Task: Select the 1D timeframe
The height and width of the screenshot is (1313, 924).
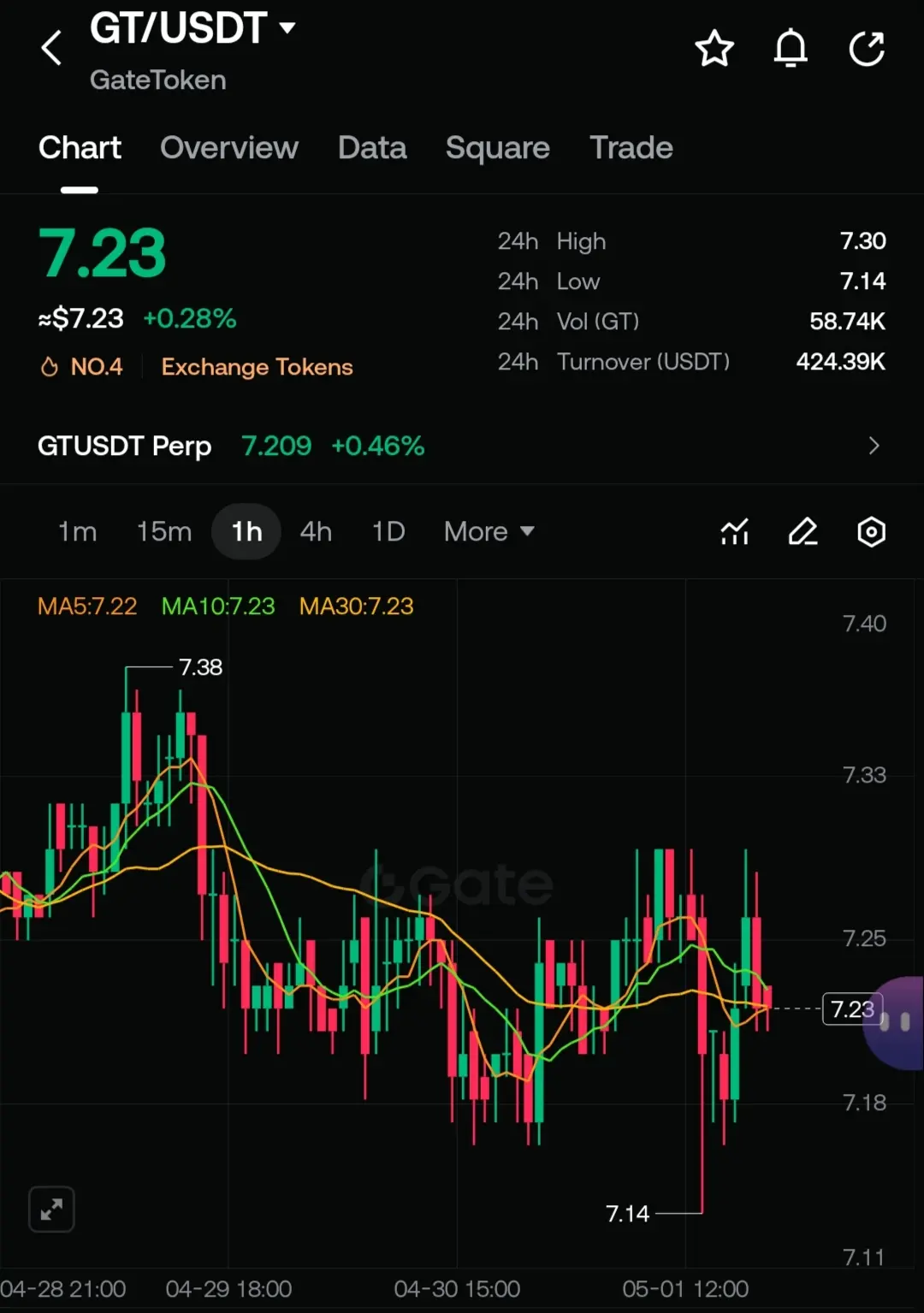Action: (388, 531)
